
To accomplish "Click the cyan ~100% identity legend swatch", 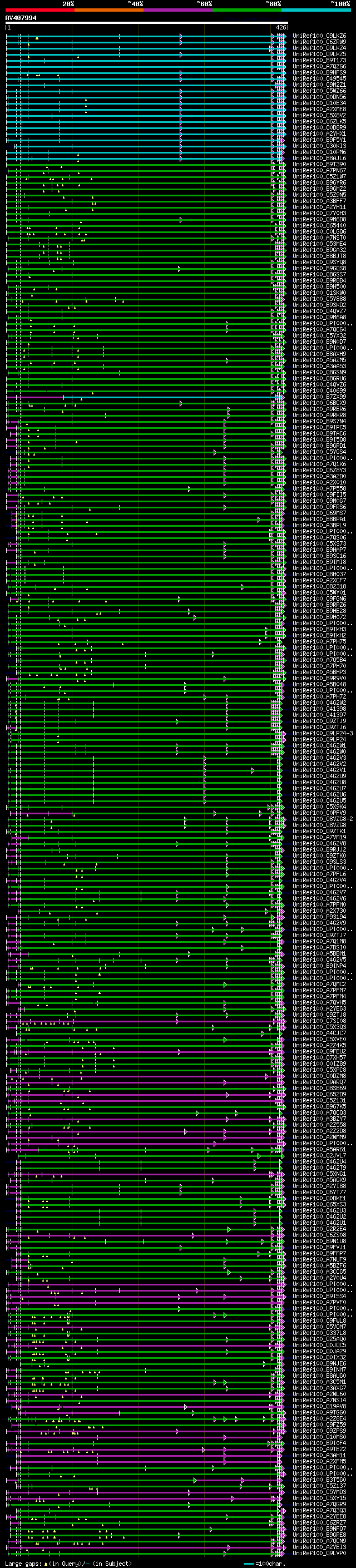I will [x=316, y=10].
